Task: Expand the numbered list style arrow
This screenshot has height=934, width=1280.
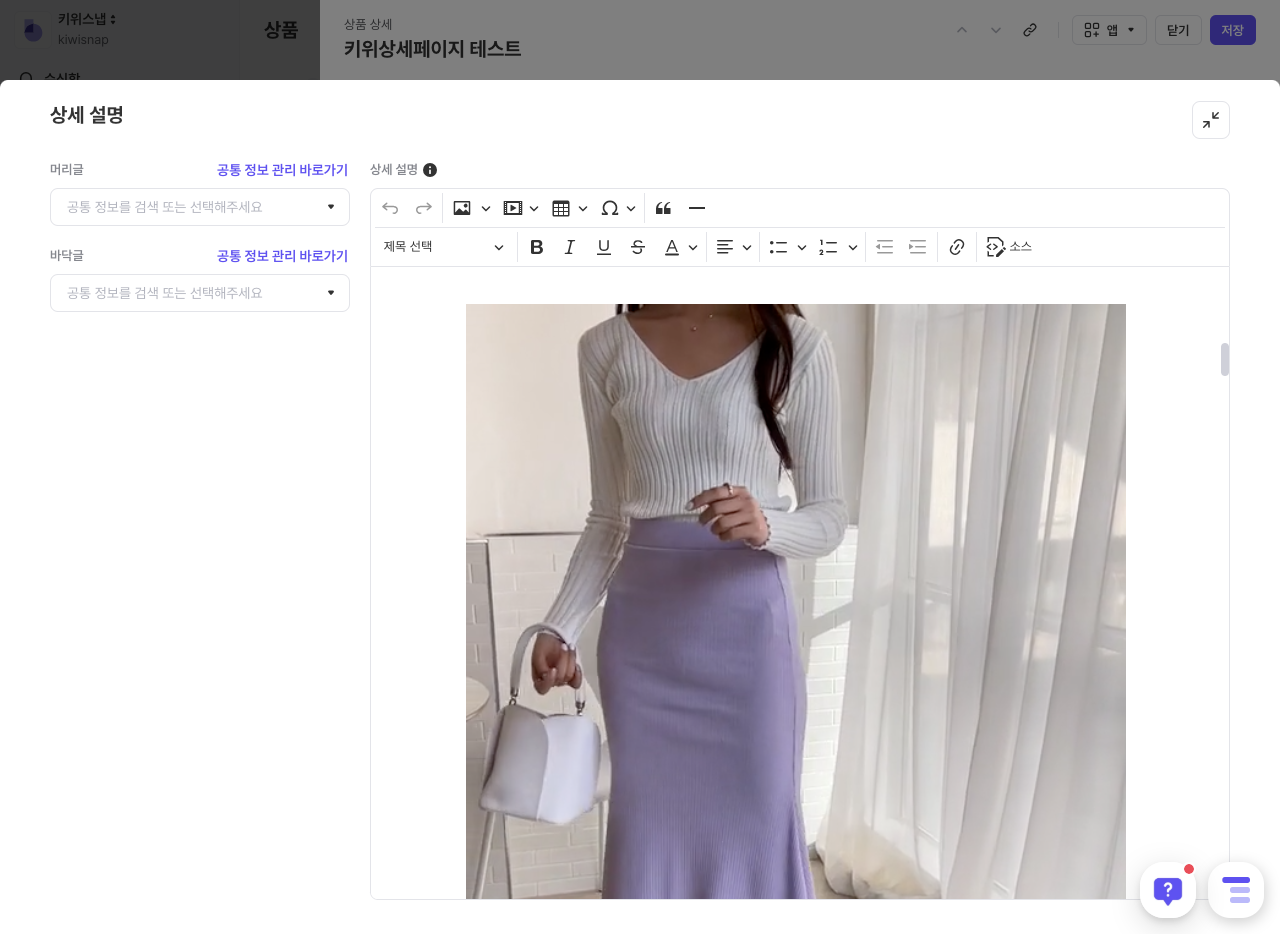Action: 853,247
